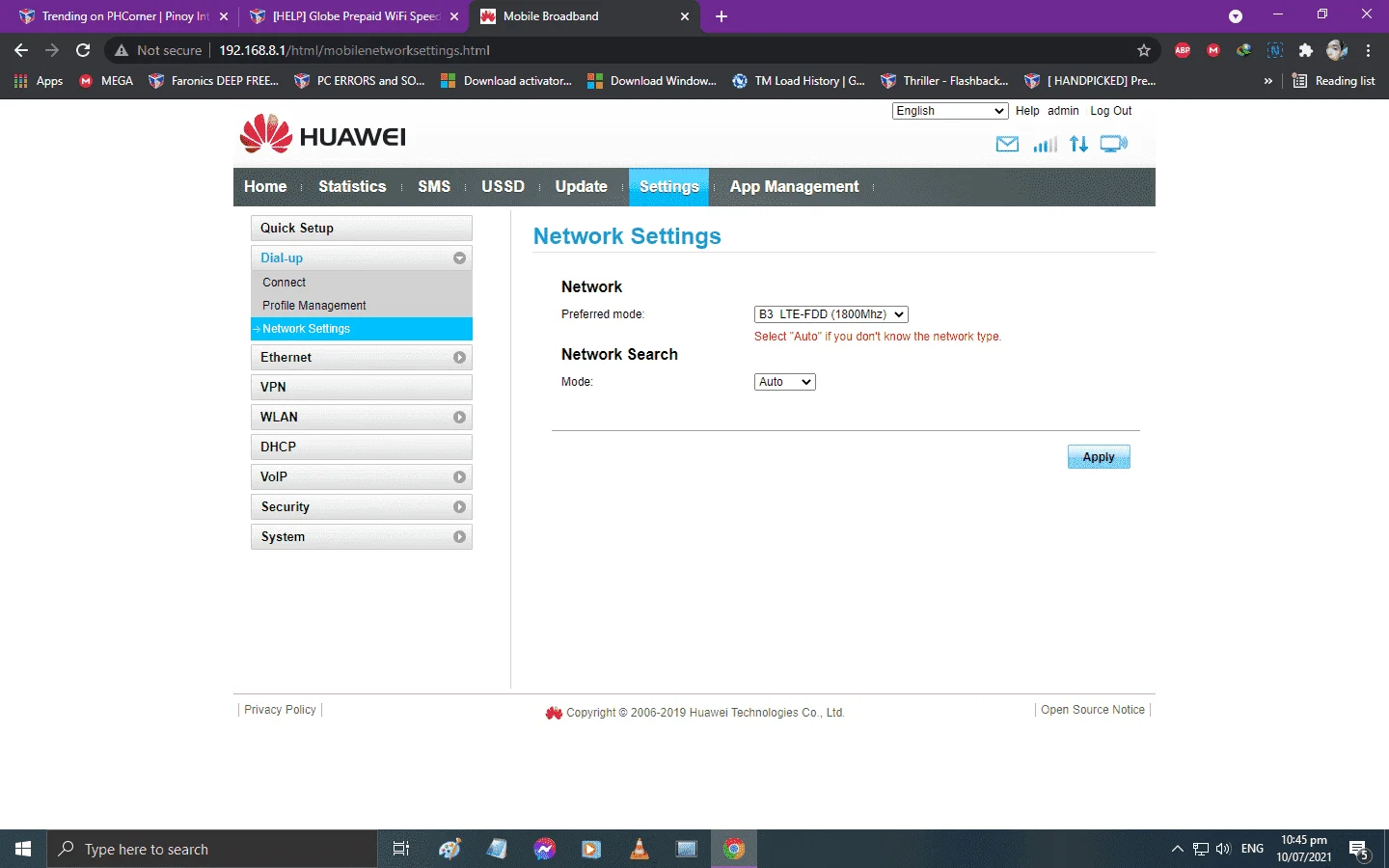Image resolution: width=1389 pixels, height=868 pixels.
Task: Open the English language dropdown
Action: [x=950, y=111]
